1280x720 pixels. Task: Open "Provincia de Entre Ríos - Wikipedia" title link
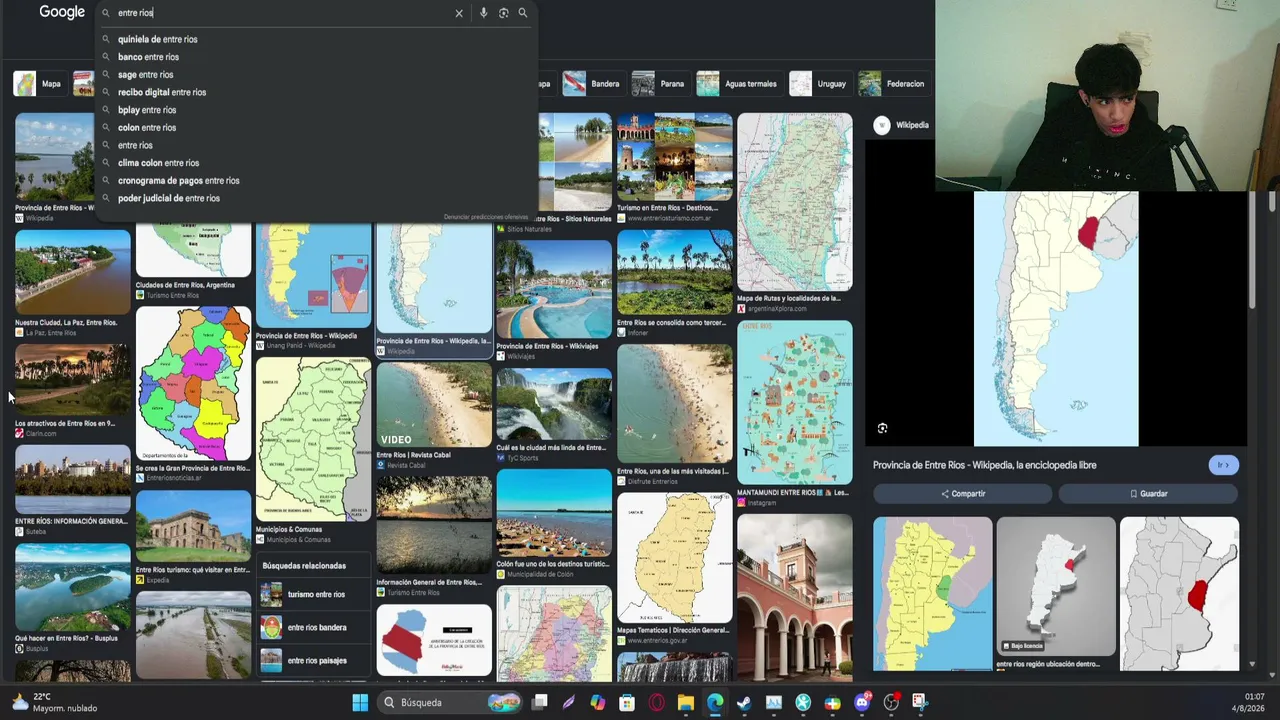click(984, 465)
